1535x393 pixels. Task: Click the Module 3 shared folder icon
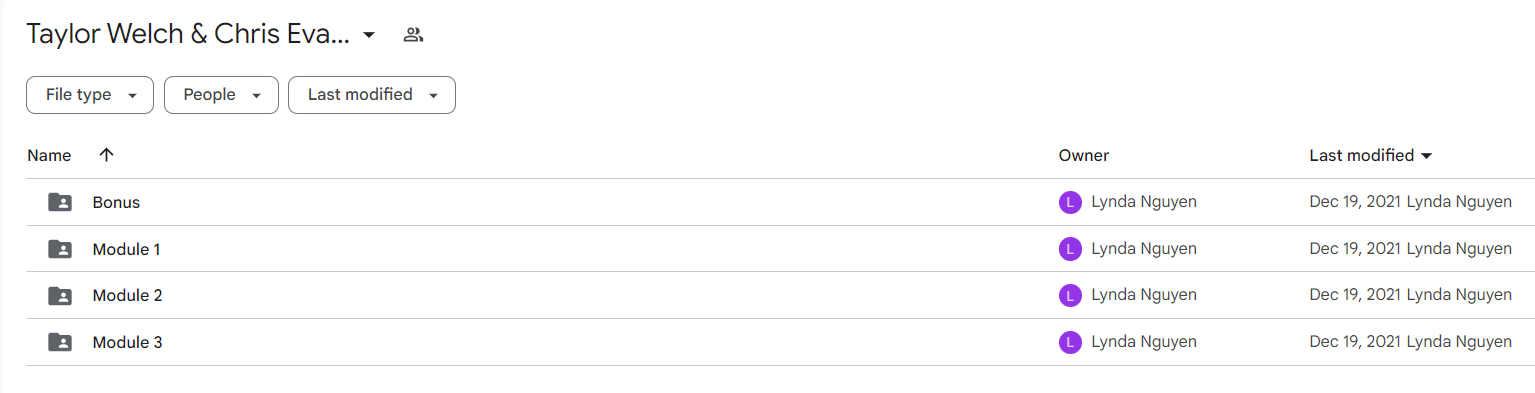click(60, 342)
